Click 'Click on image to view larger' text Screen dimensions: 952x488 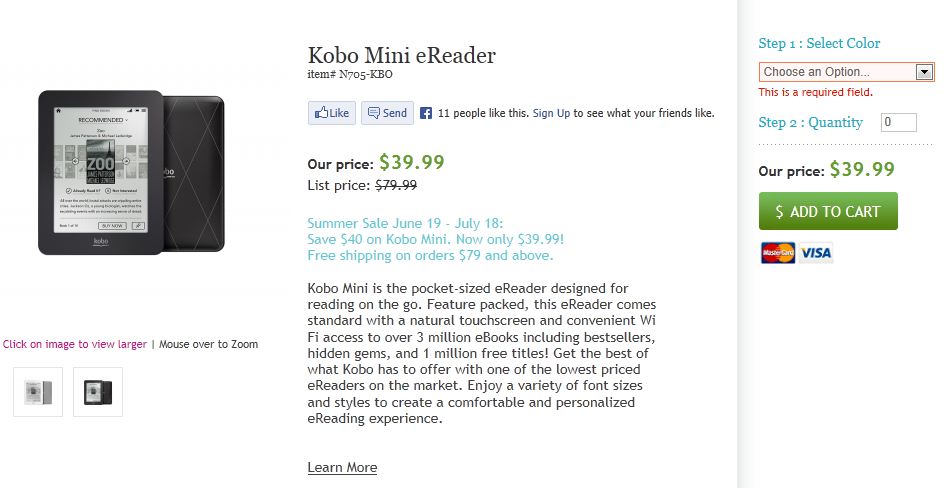(x=75, y=344)
